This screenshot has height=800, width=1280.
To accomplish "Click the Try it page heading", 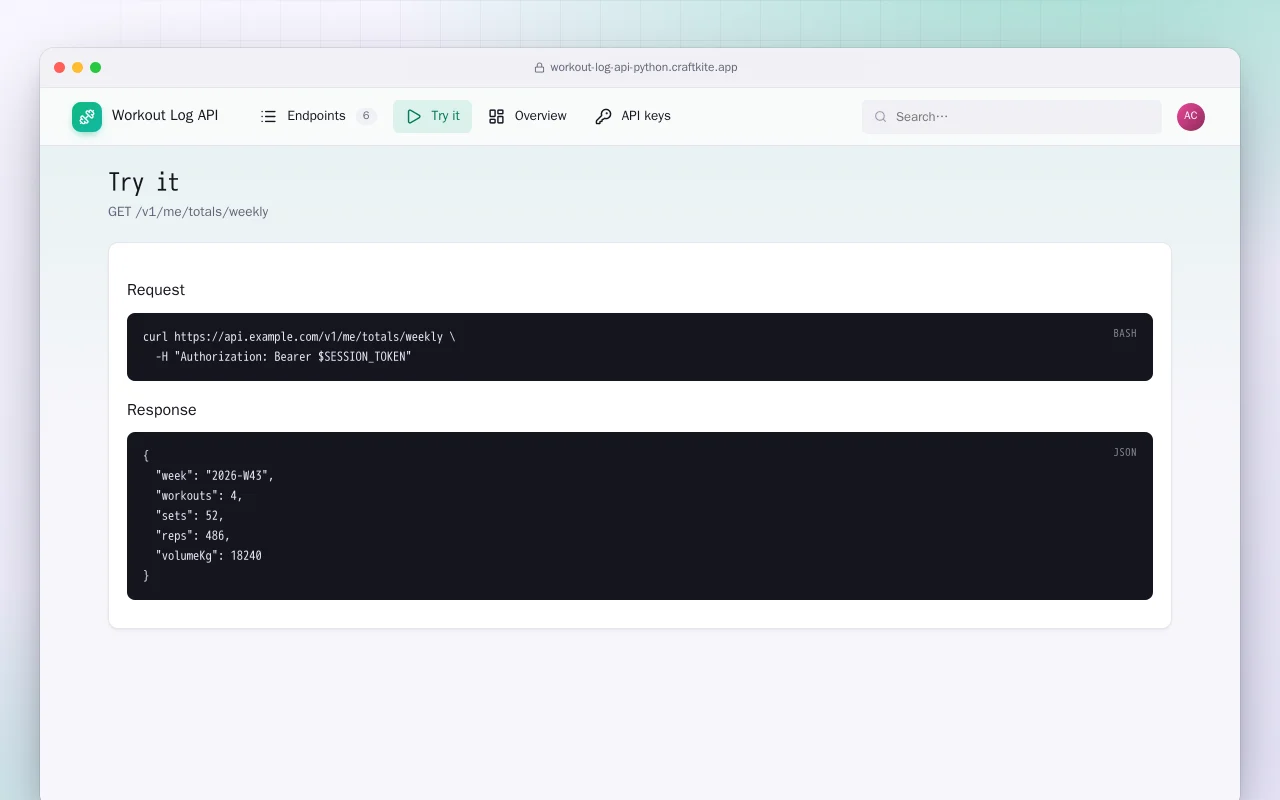I will pos(144,182).
